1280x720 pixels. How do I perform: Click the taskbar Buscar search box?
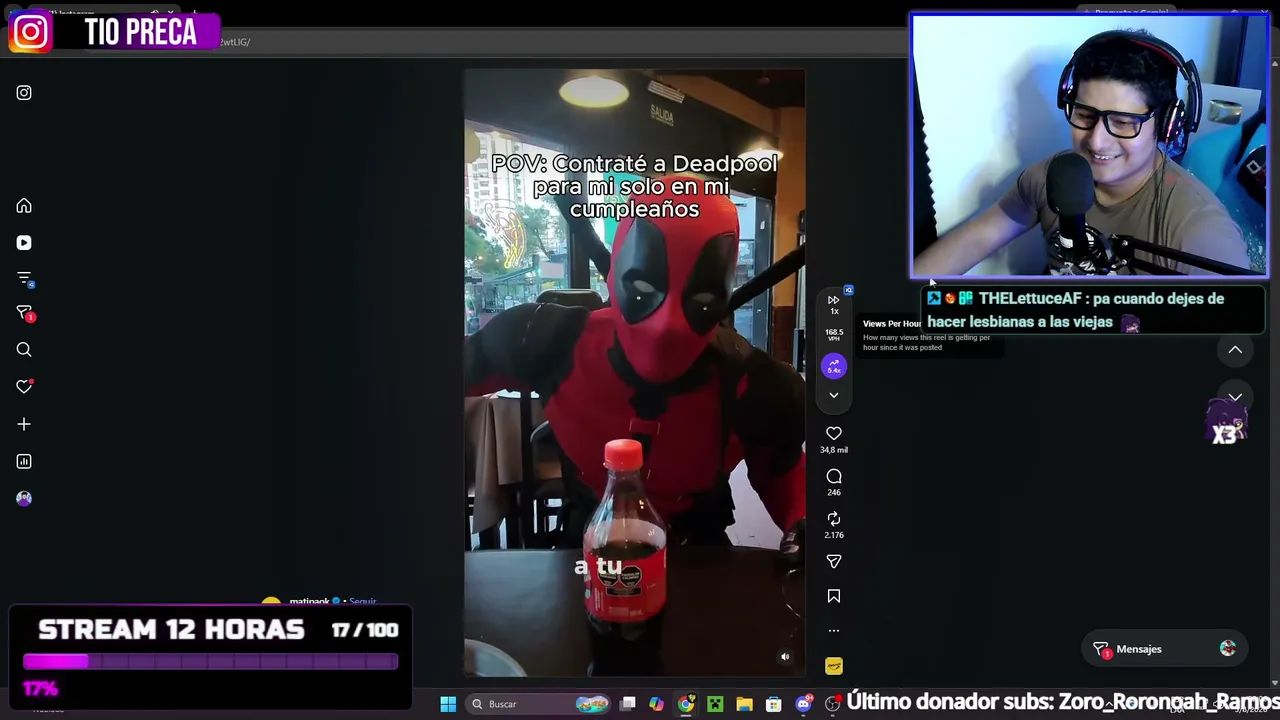pyautogui.click(x=540, y=704)
